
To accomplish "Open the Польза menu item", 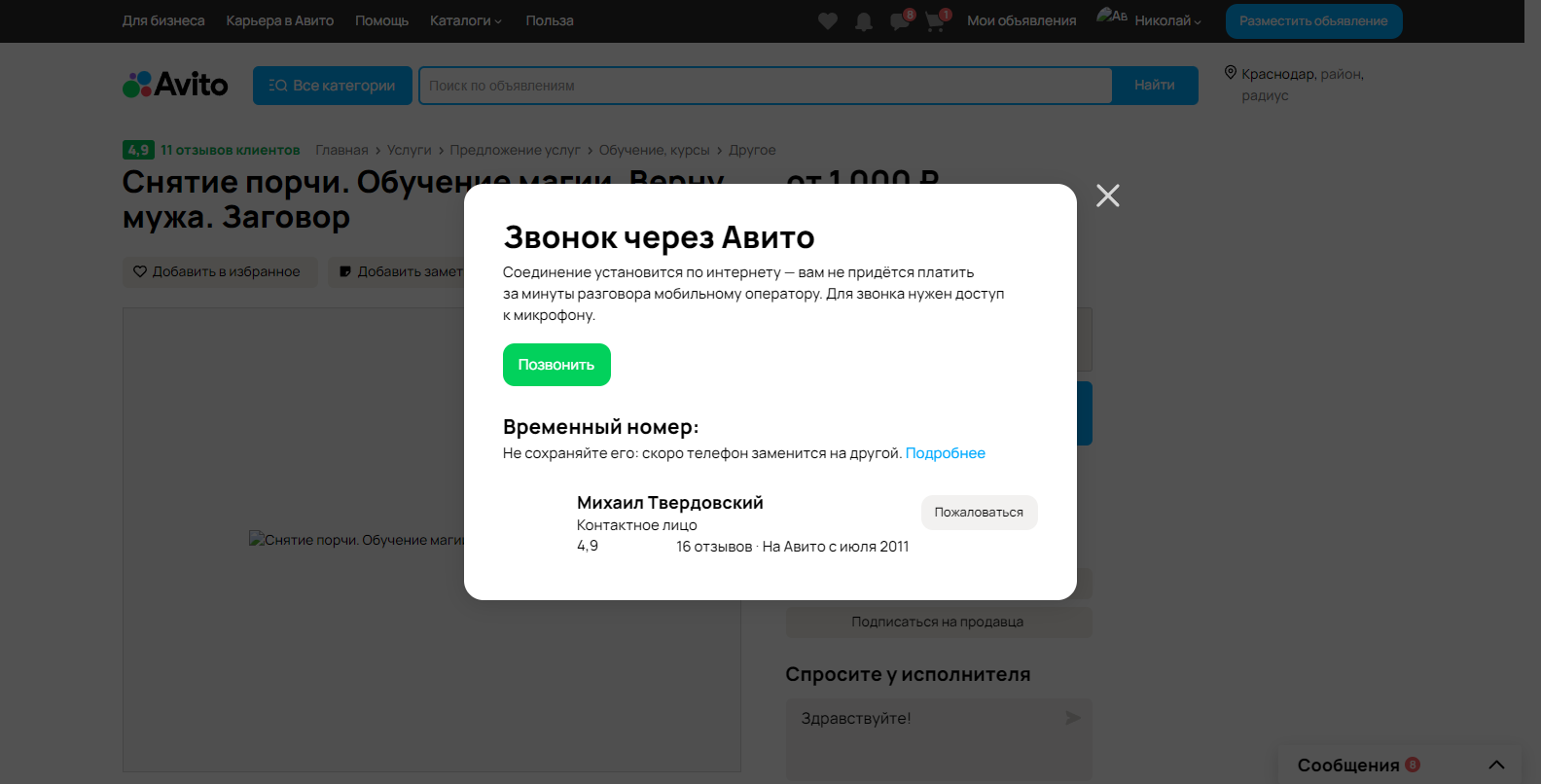I will [x=550, y=20].
